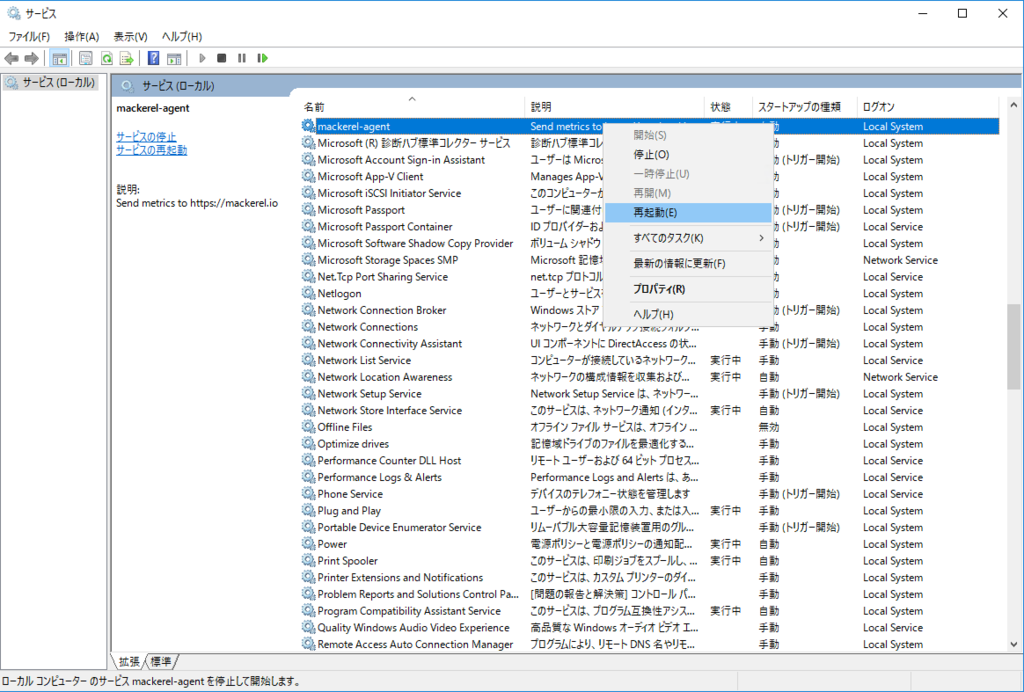Open the toolbar Properties sheet icon

[86, 59]
